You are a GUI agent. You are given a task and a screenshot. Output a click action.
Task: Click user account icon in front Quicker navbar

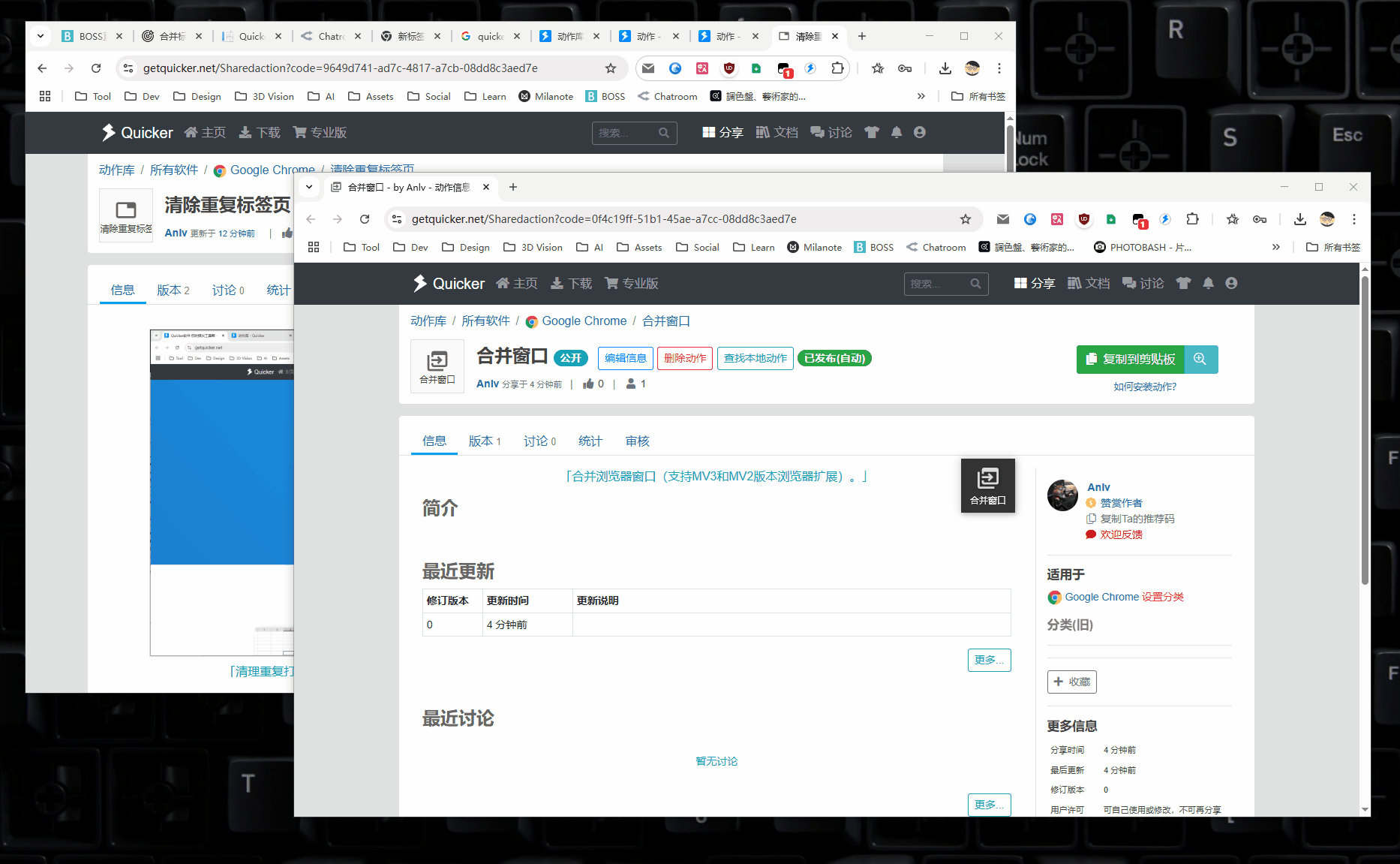[x=1231, y=283]
